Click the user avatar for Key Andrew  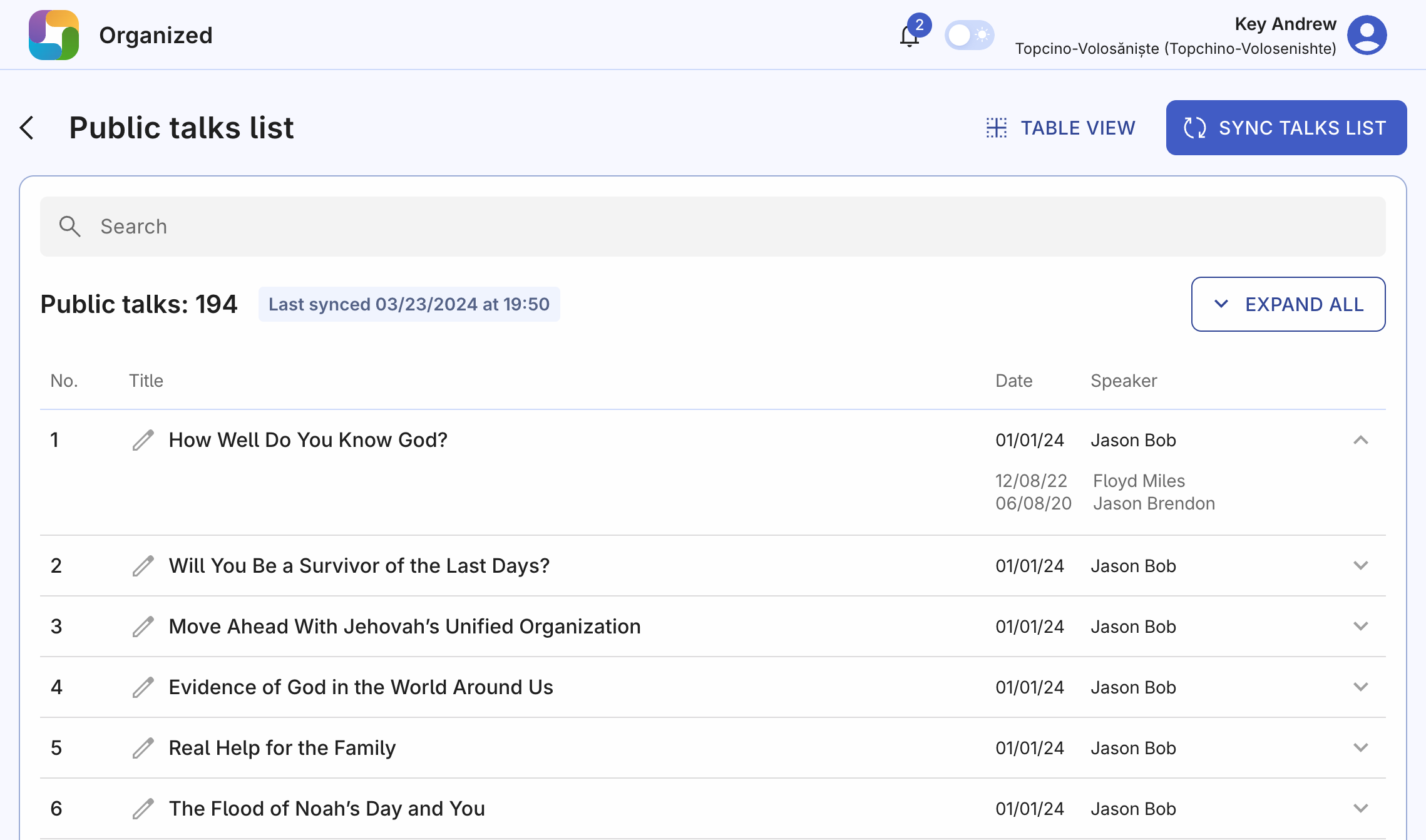point(1367,35)
